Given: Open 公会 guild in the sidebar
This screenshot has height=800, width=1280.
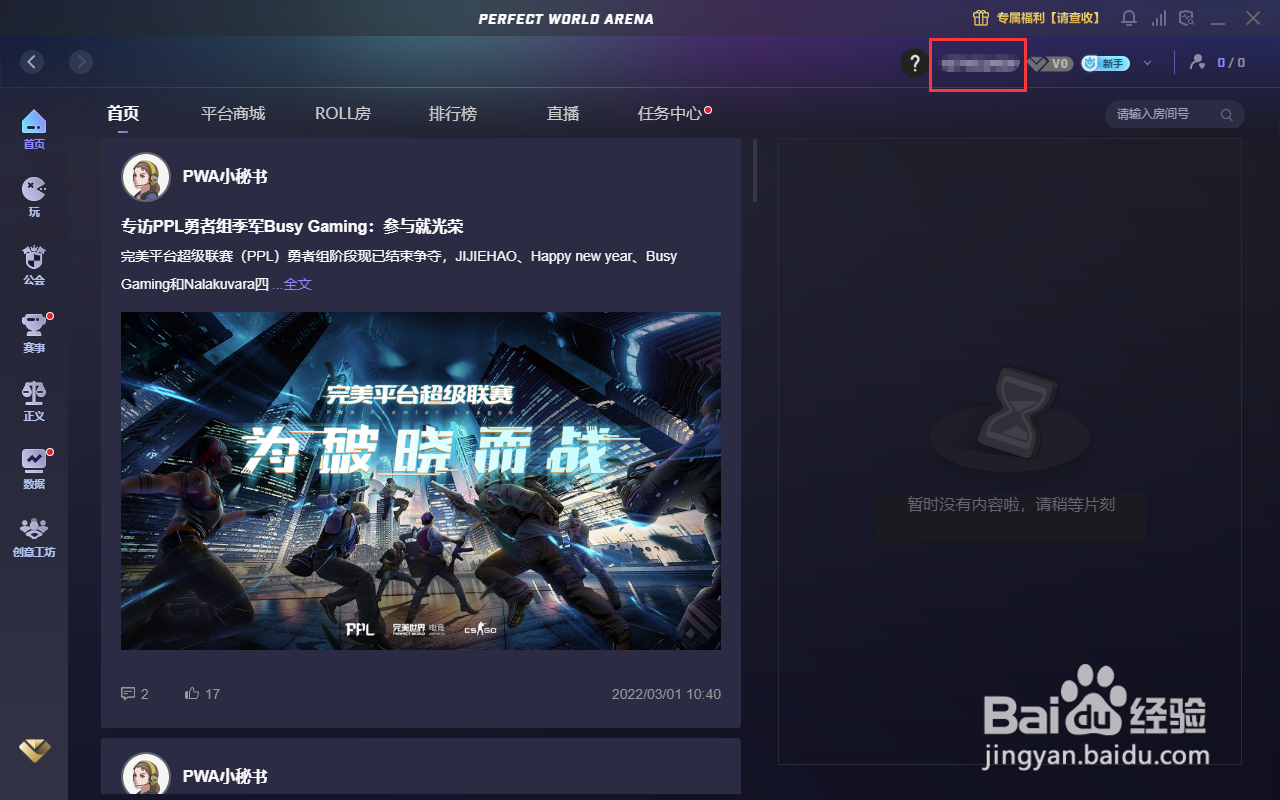Looking at the screenshot, I should click(34, 266).
